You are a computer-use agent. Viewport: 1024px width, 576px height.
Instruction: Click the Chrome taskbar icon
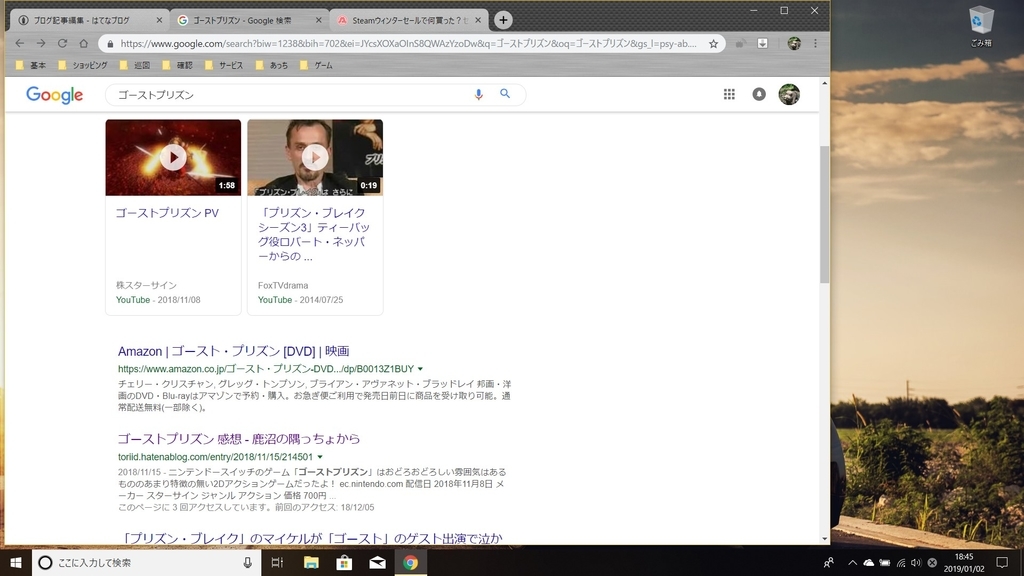pos(410,562)
